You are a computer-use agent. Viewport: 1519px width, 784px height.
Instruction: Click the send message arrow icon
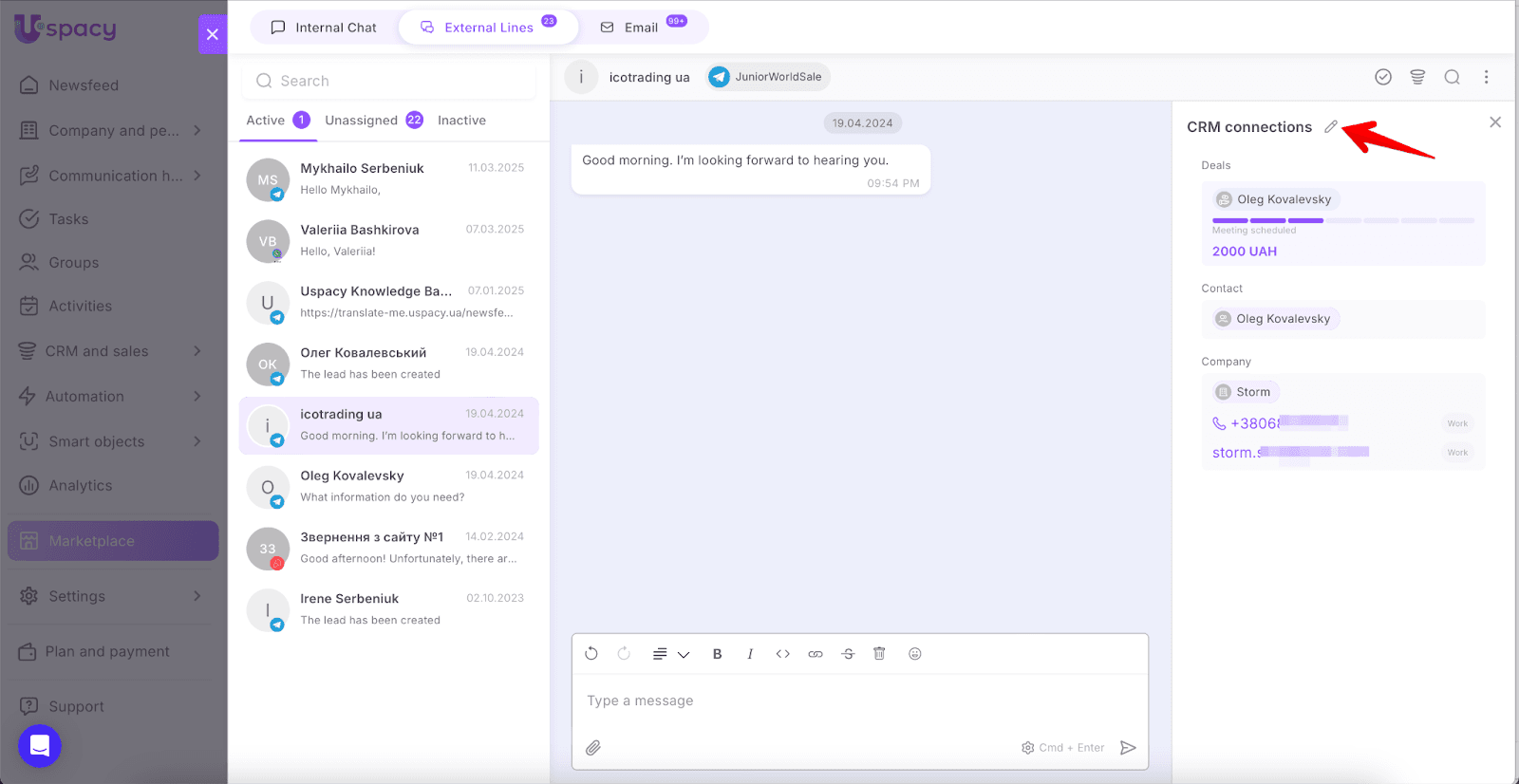(1128, 748)
